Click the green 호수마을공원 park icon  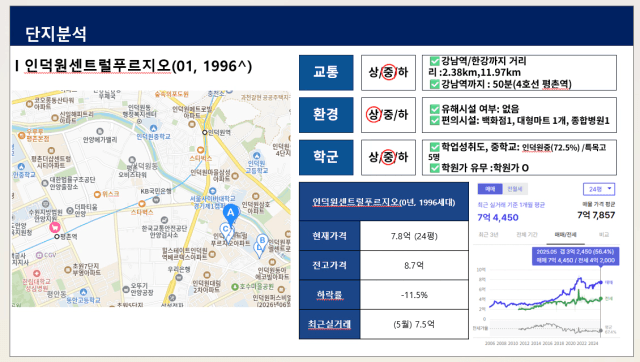coord(235,287)
